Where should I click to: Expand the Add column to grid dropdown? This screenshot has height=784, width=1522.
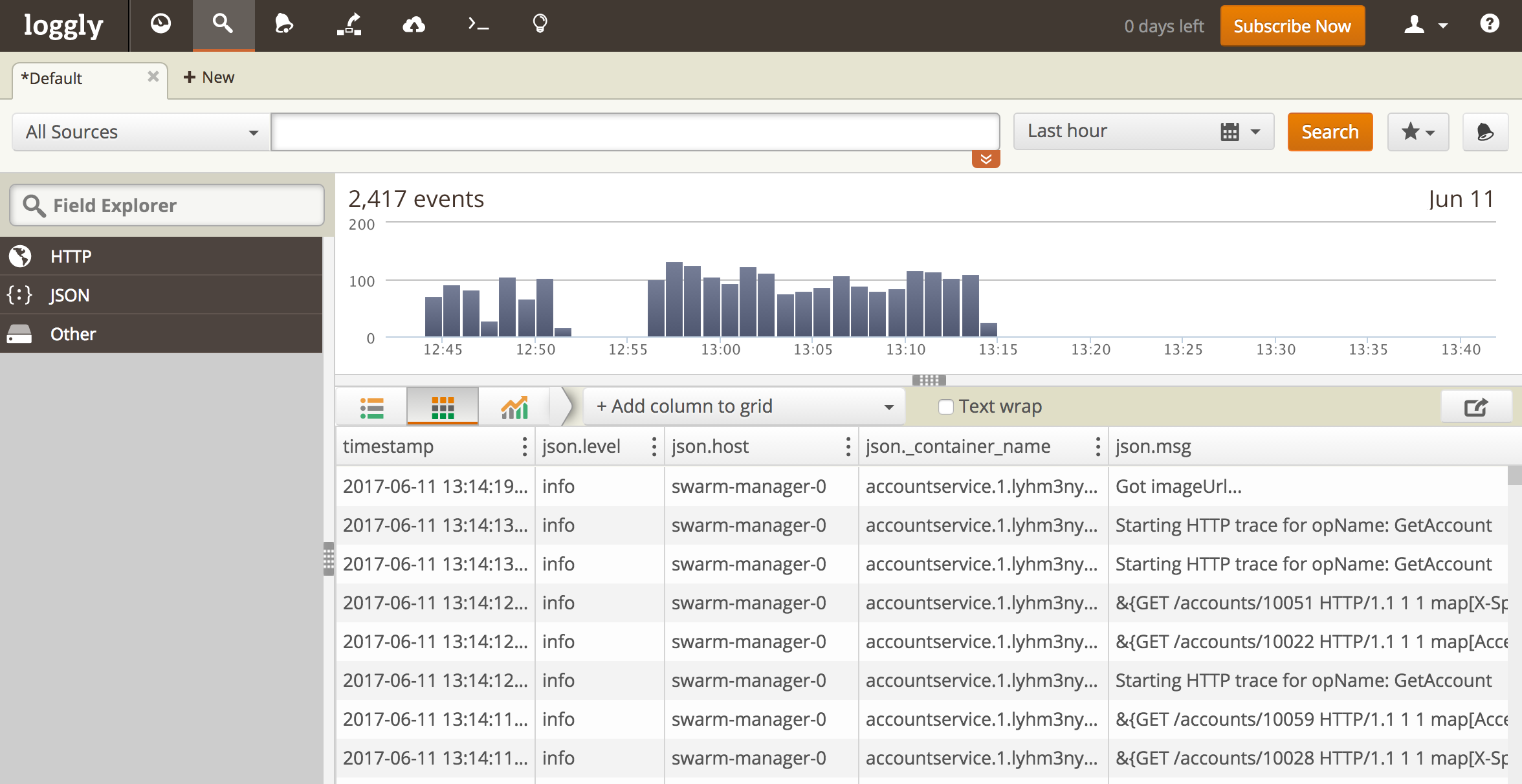[889, 406]
